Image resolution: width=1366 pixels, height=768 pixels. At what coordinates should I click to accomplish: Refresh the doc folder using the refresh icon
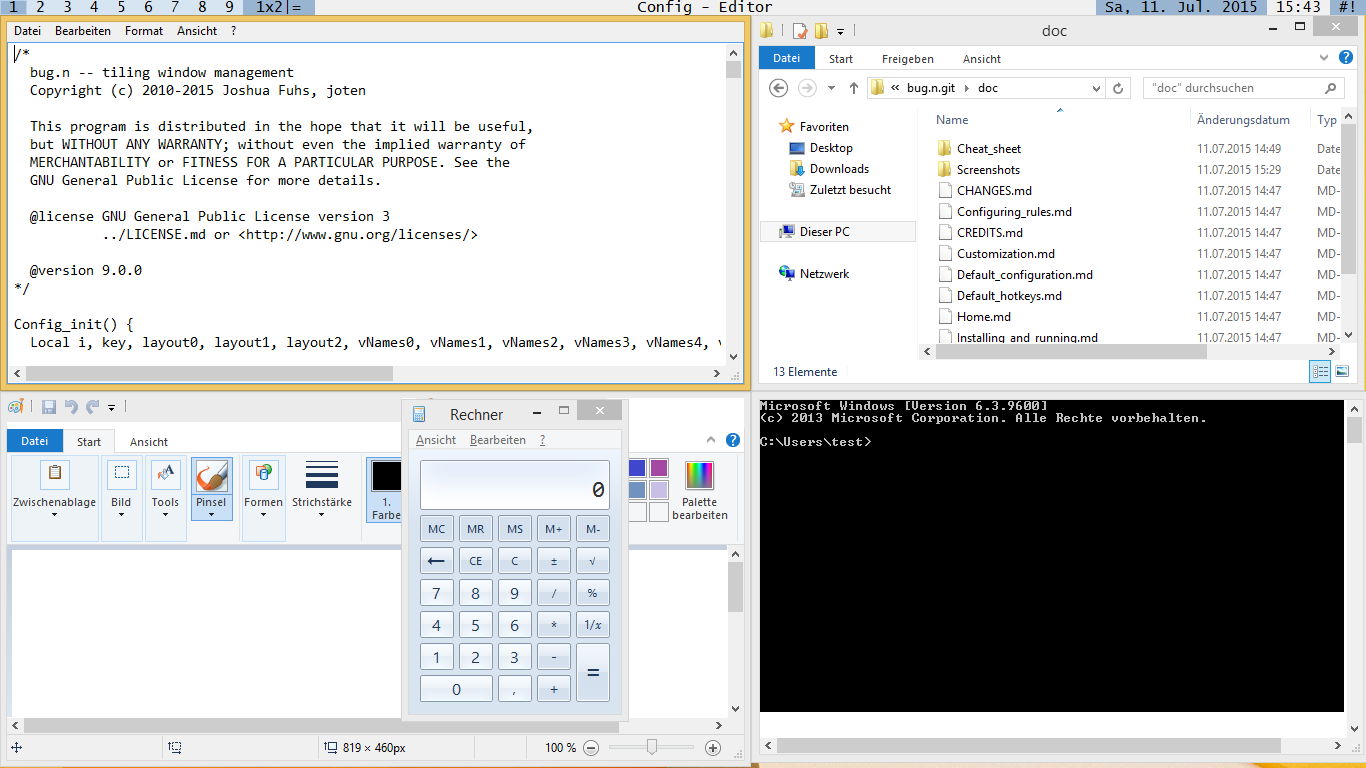[x=1118, y=87]
